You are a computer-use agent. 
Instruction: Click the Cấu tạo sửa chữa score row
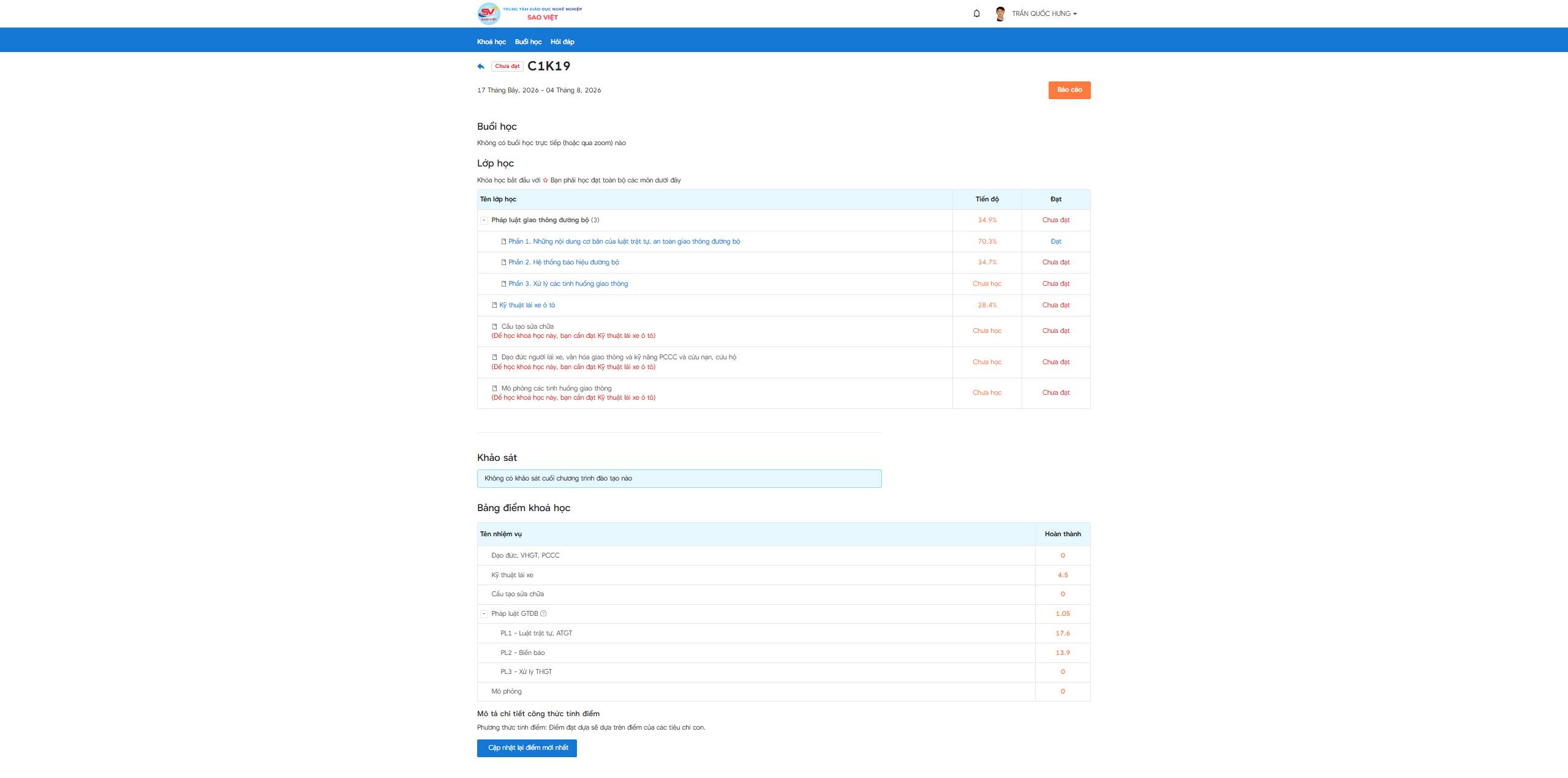pos(783,594)
